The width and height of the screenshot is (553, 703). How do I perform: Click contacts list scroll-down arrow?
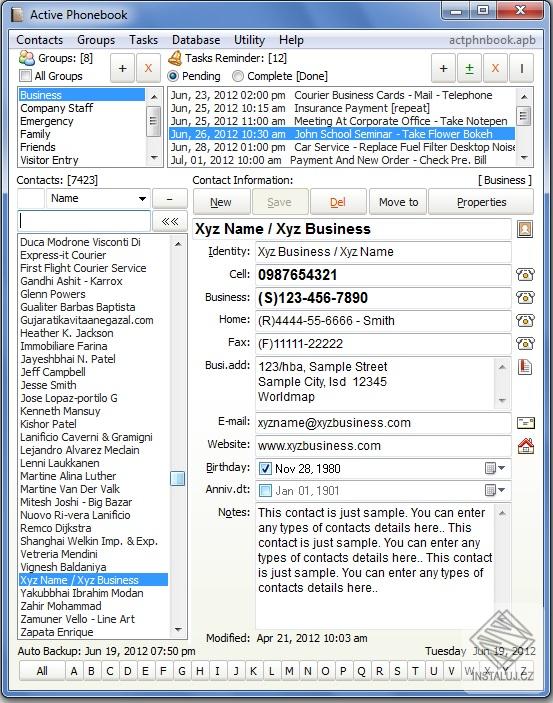(178, 629)
